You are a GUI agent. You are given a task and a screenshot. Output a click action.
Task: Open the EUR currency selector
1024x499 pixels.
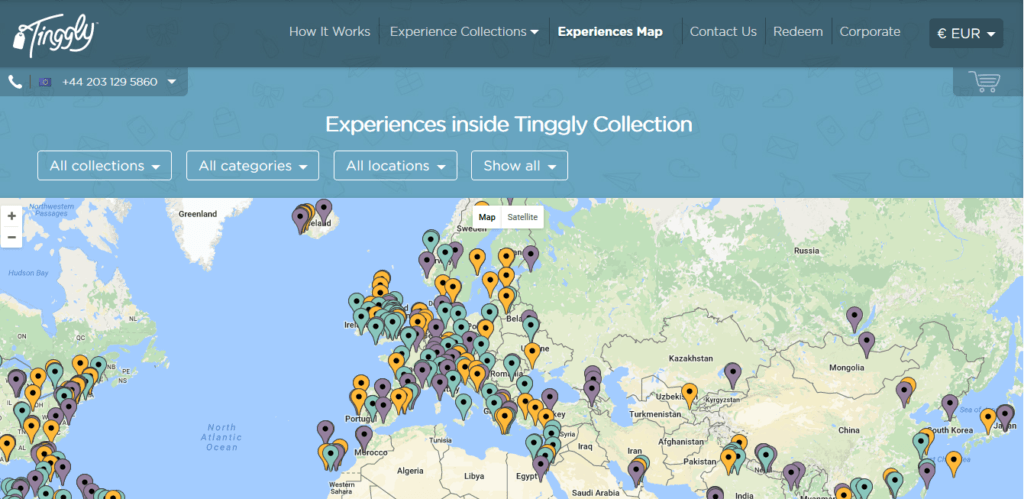966,34
